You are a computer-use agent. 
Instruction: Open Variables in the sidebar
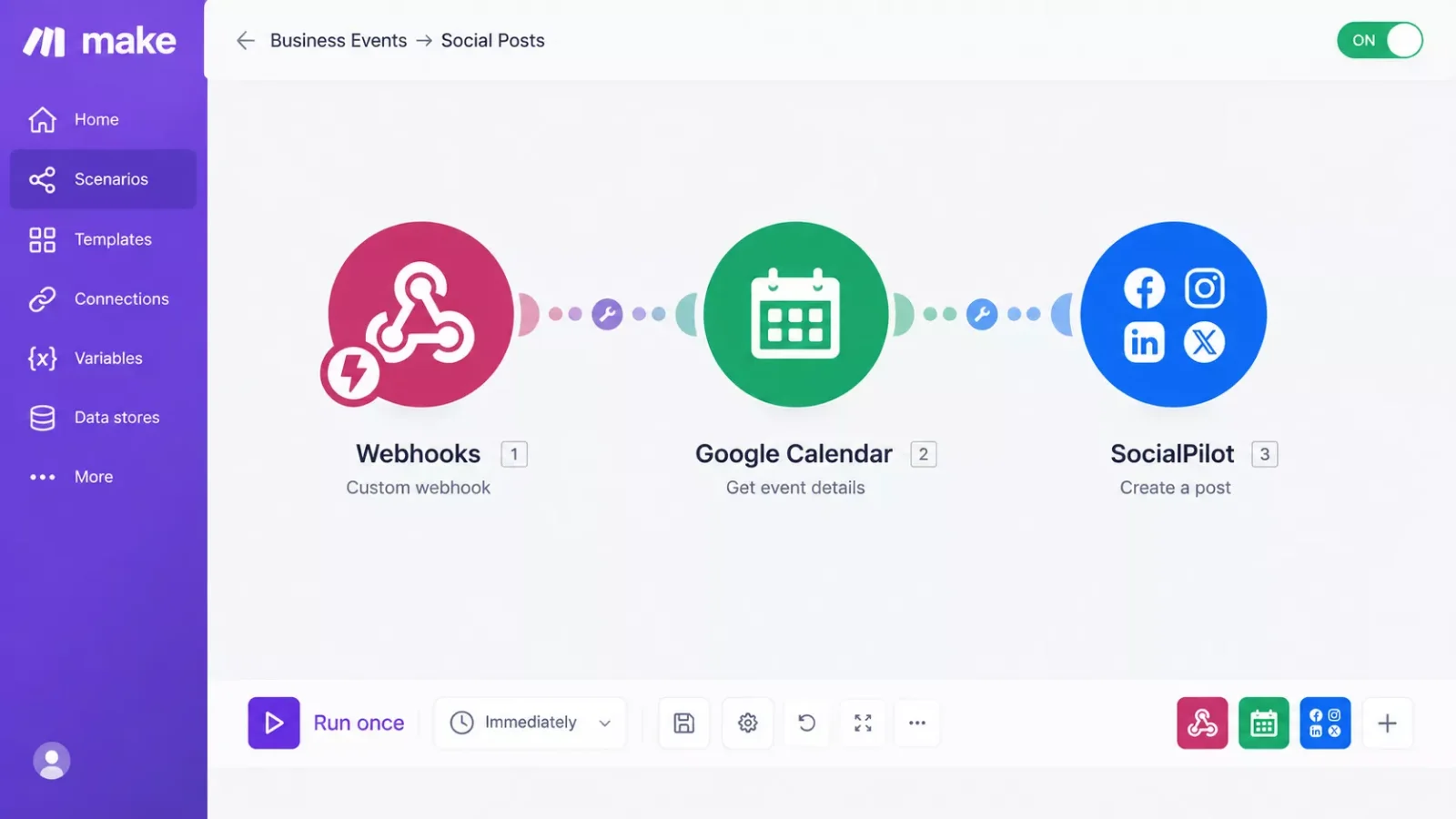click(103, 358)
